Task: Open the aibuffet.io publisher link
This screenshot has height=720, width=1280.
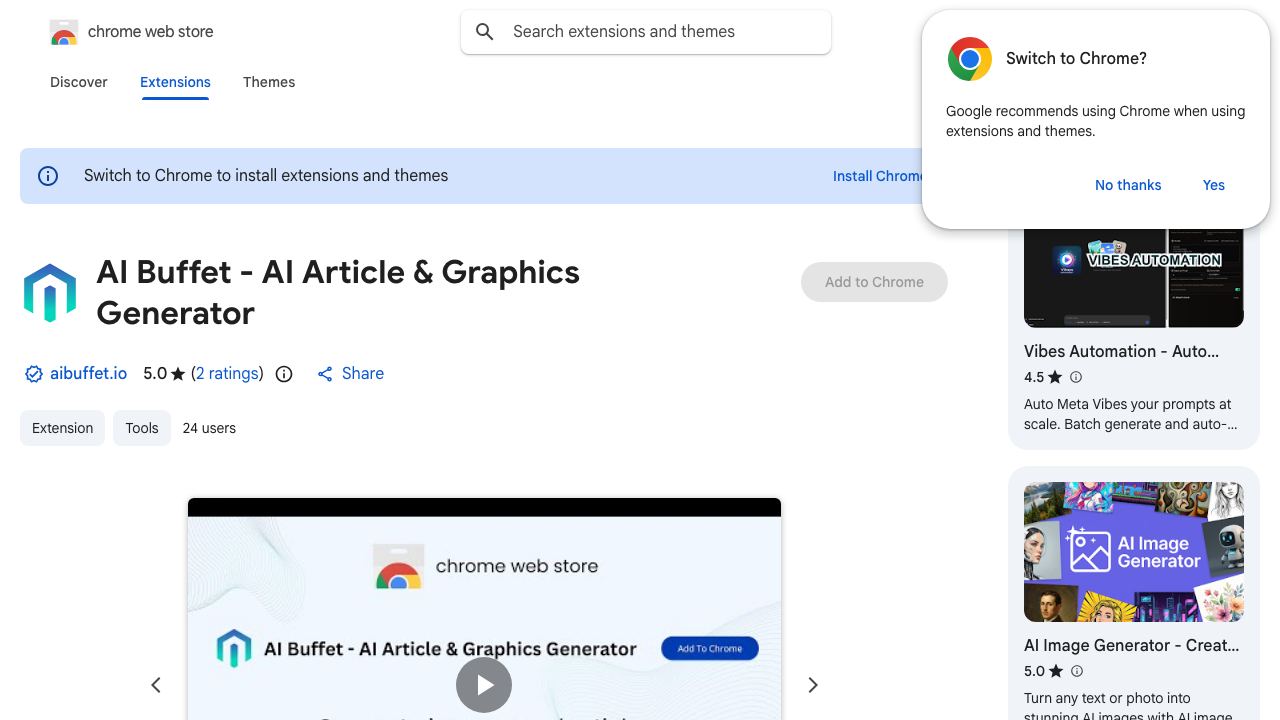Action: (89, 374)
